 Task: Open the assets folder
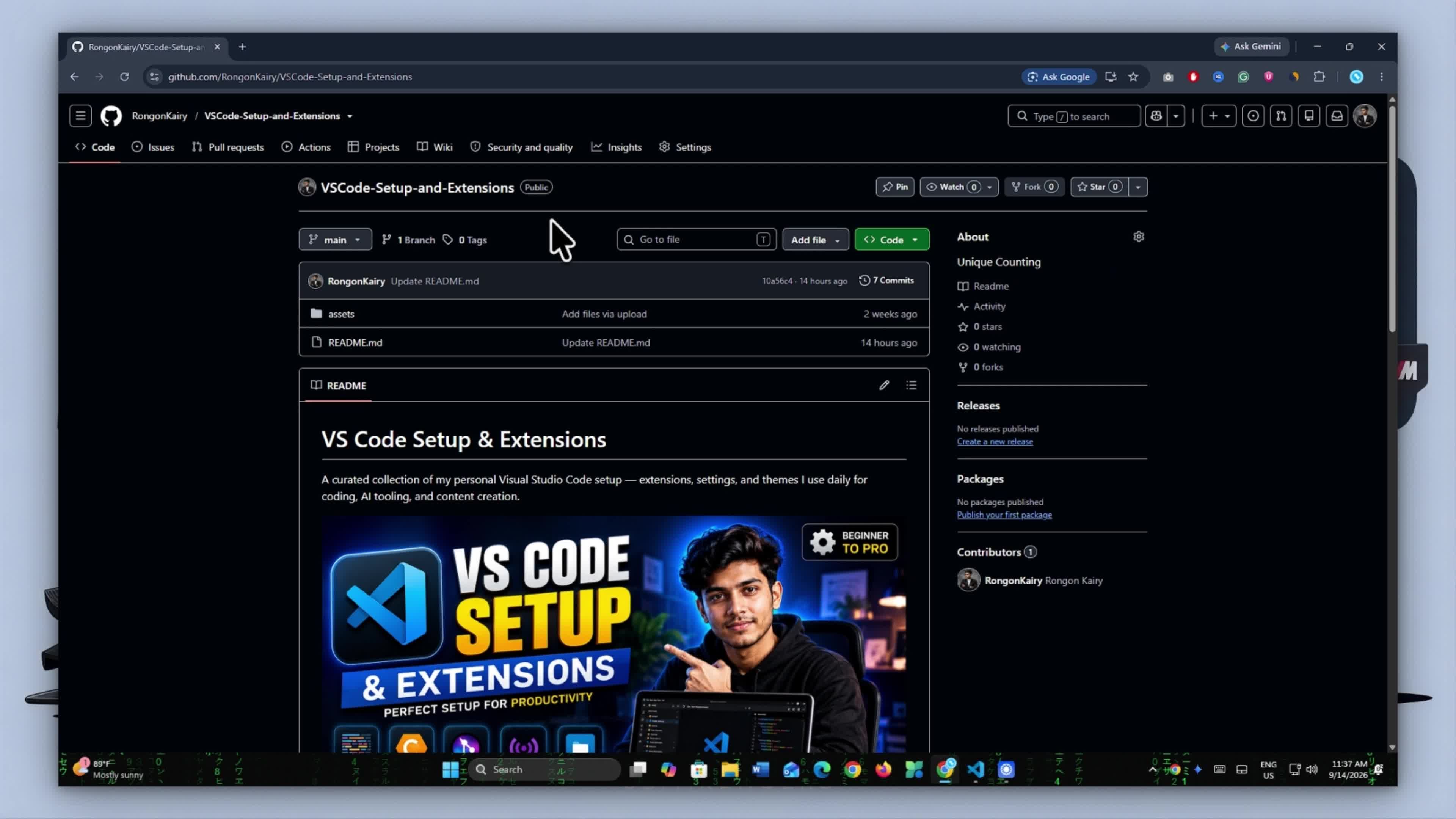[x=341, y=314]
